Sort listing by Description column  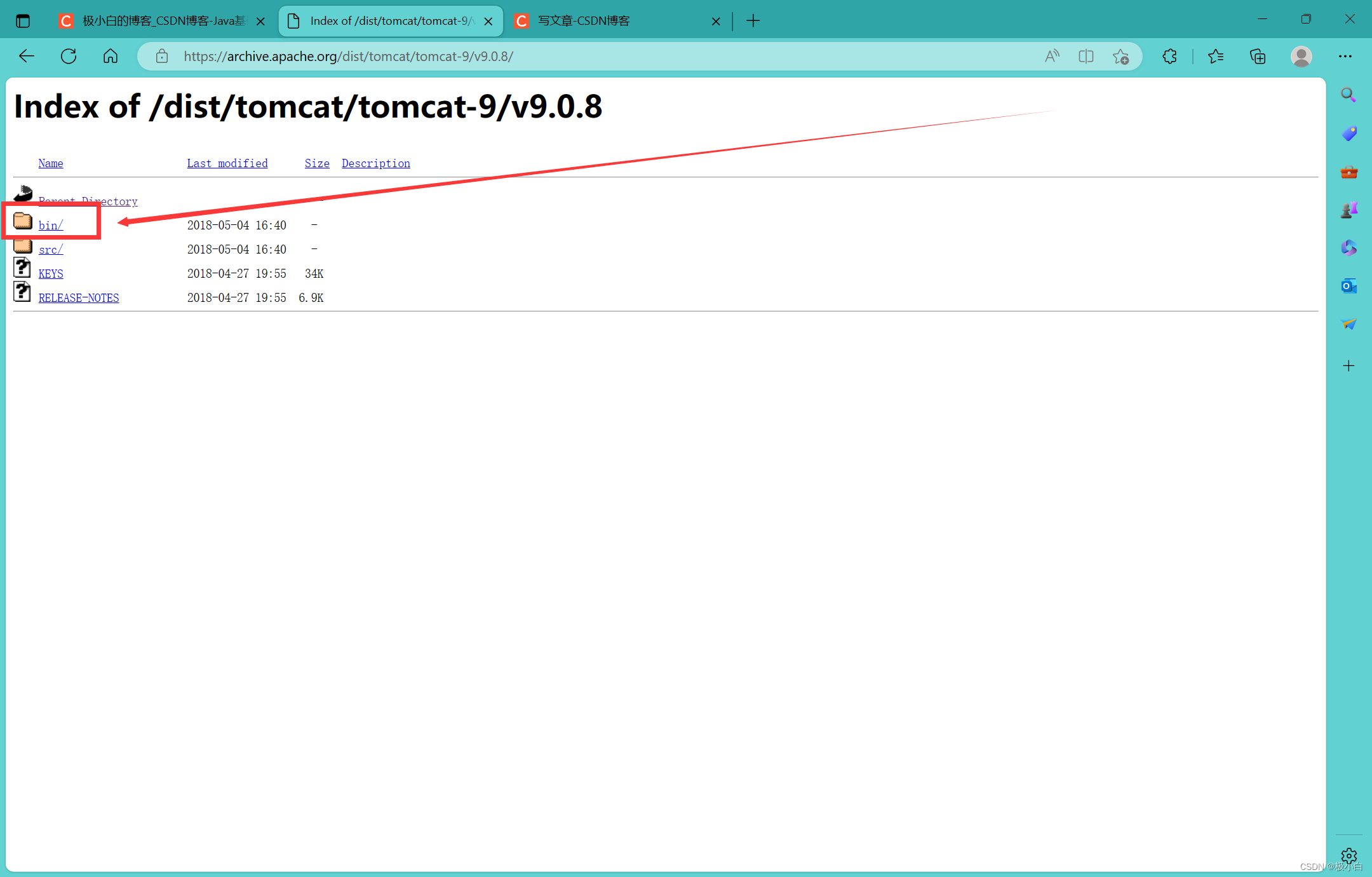(x=376, y=163)
